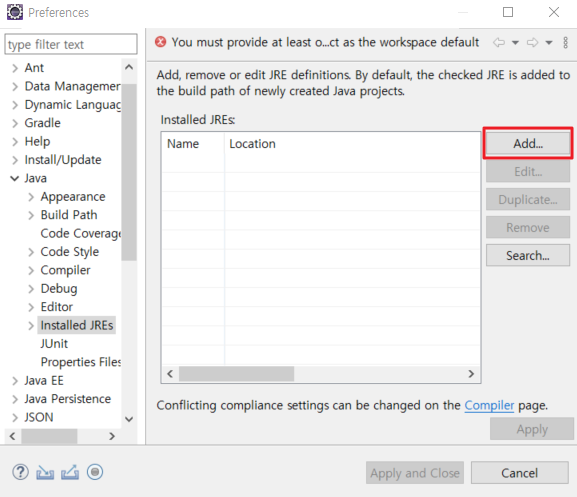Select the Gradle label in tree
The width and height of the screenshot is (577, 497).
point(42,123)
